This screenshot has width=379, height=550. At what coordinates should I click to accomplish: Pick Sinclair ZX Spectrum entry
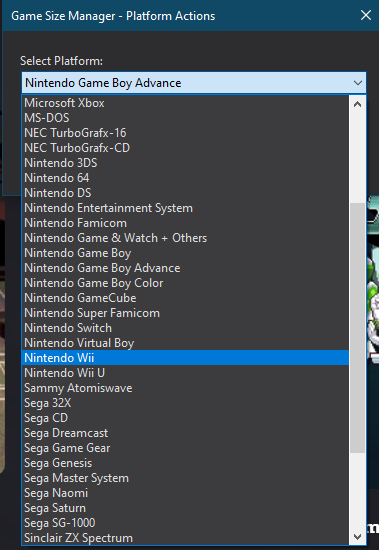tap(185, 538)
